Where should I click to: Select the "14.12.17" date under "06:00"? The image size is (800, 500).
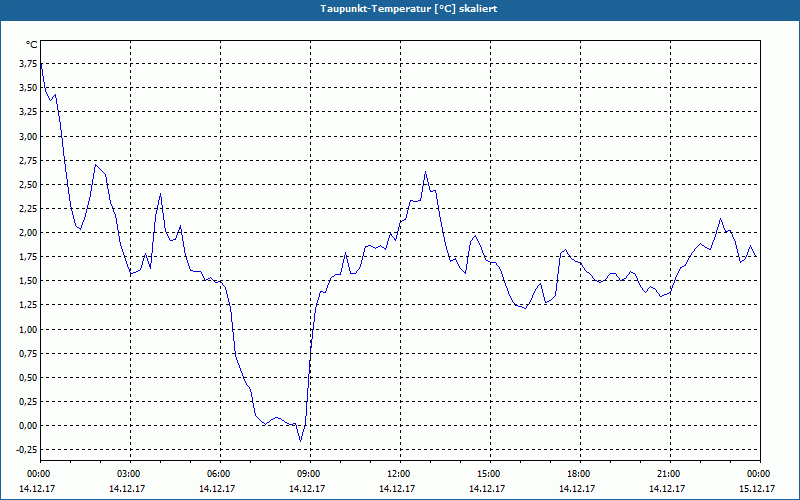pyautogui.click(x=217, y=488)
